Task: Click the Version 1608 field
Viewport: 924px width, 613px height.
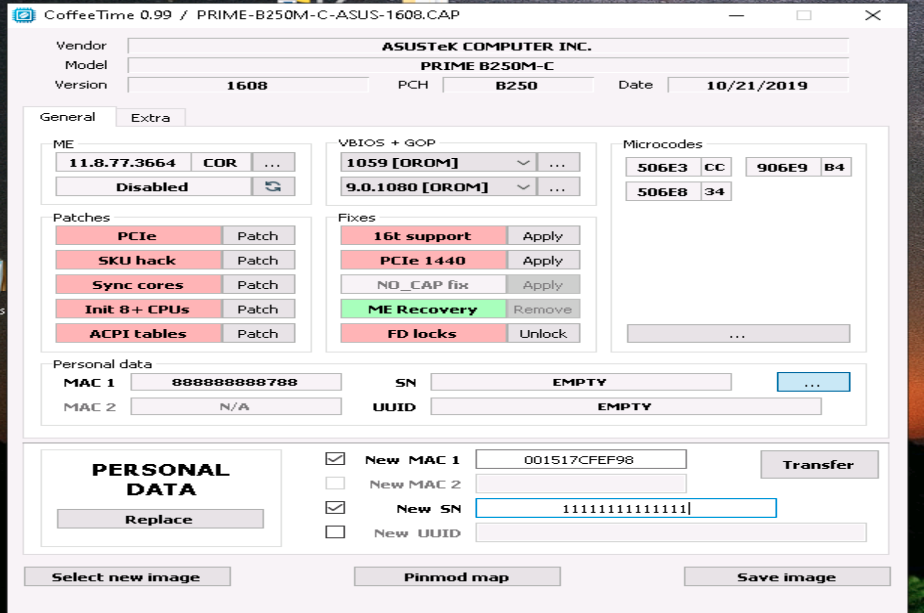Action: click(248, 85)
